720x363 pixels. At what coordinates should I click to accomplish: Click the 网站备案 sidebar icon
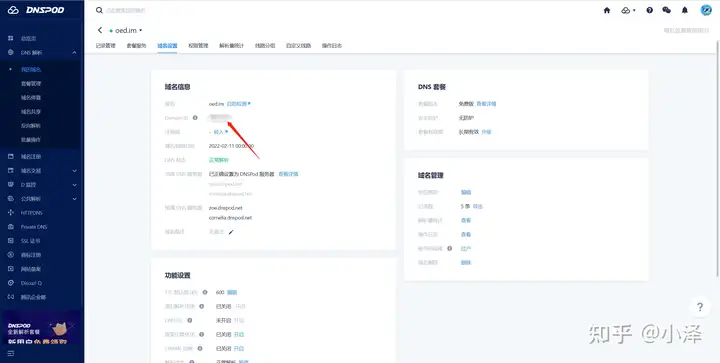[x=11, y=269]
